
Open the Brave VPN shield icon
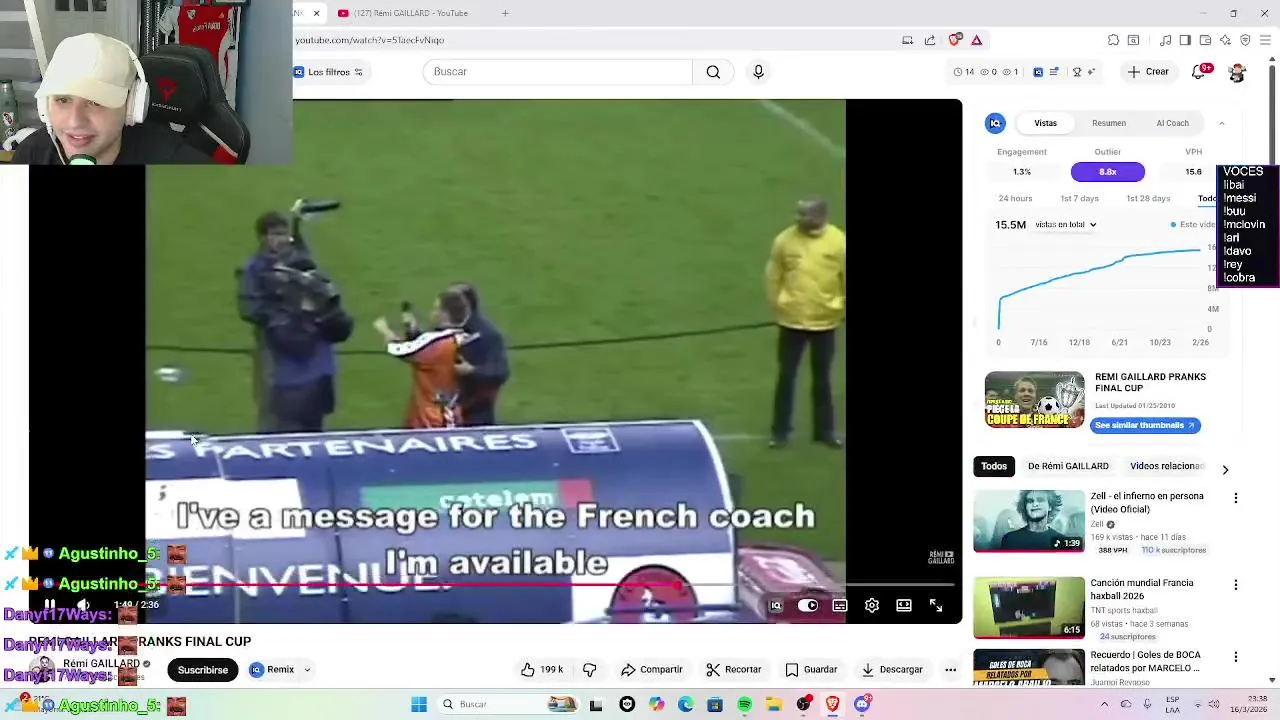click(x=1245, y=40)
